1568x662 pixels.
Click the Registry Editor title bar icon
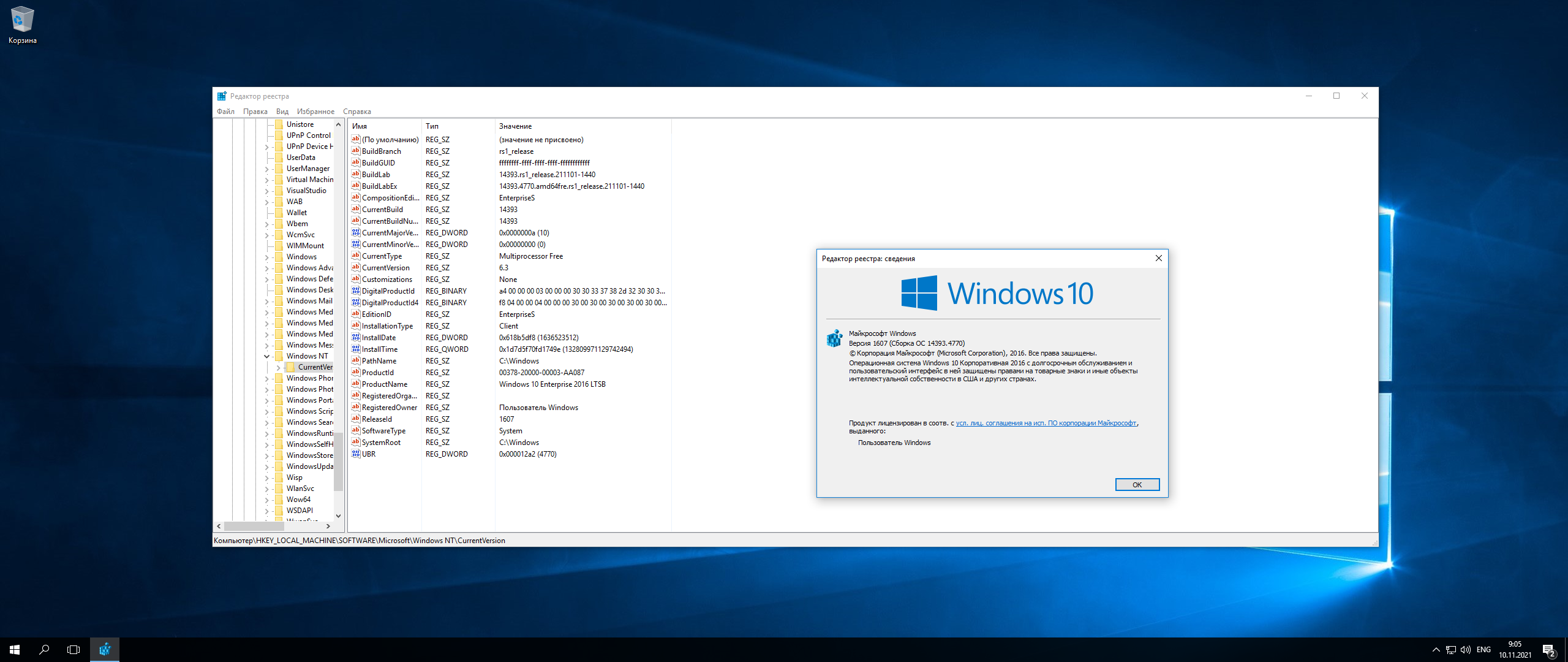(222, 96)
